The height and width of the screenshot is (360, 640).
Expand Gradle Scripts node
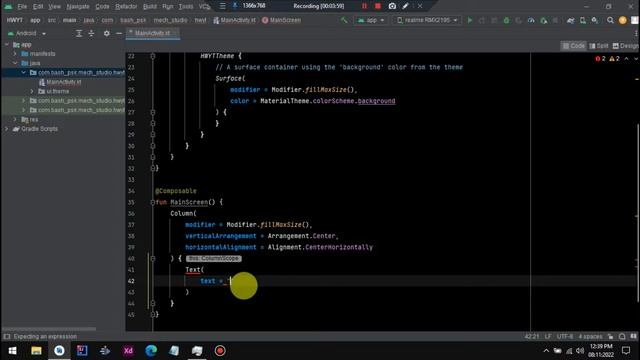[7, 129]
